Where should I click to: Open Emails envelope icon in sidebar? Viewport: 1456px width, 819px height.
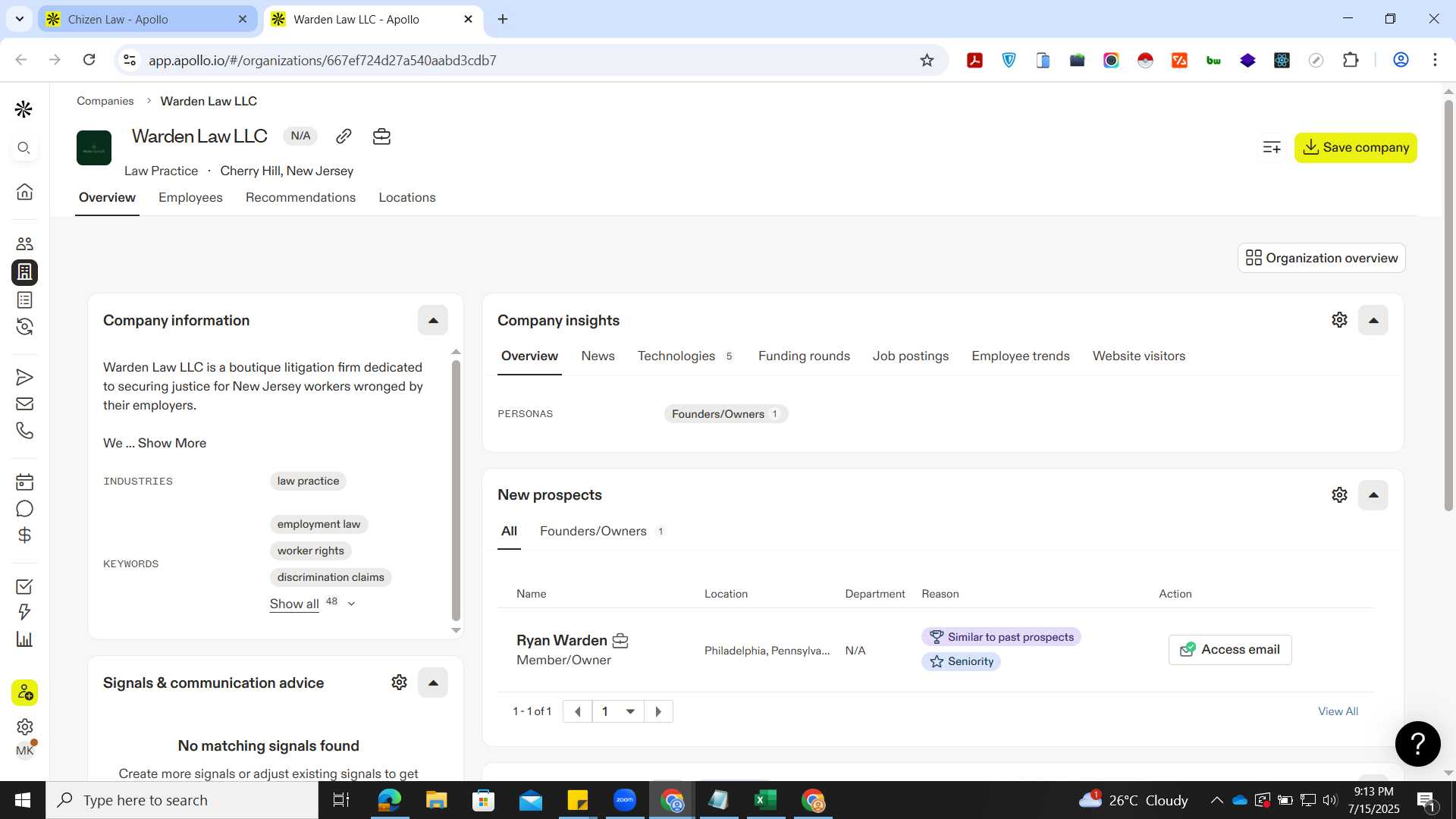coord(24,404)
